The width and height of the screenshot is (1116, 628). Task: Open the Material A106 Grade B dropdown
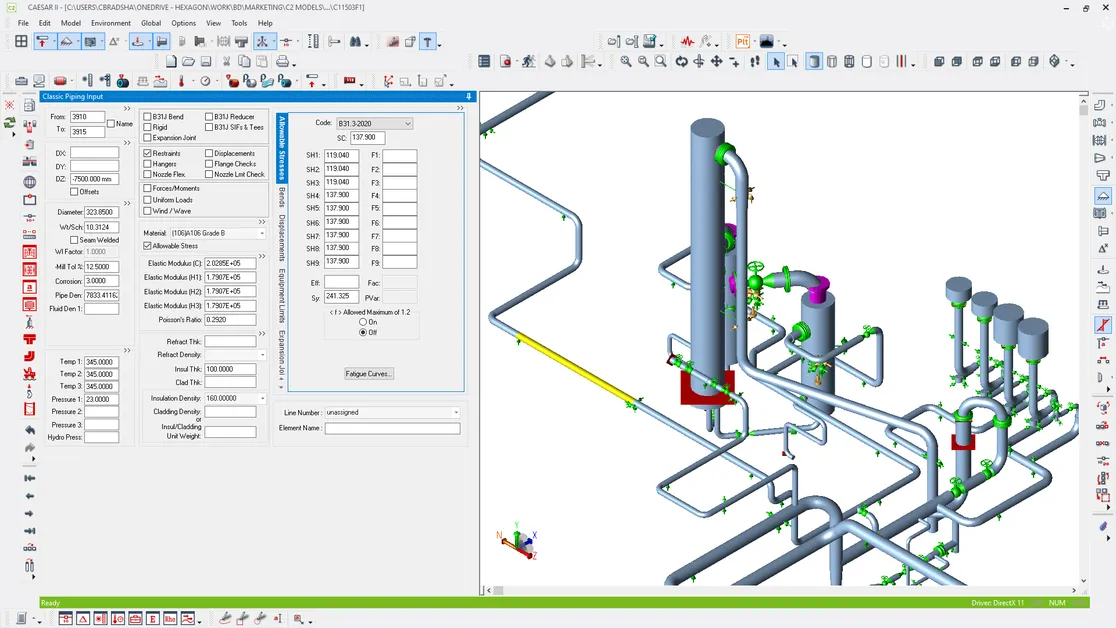pos(262,233)
